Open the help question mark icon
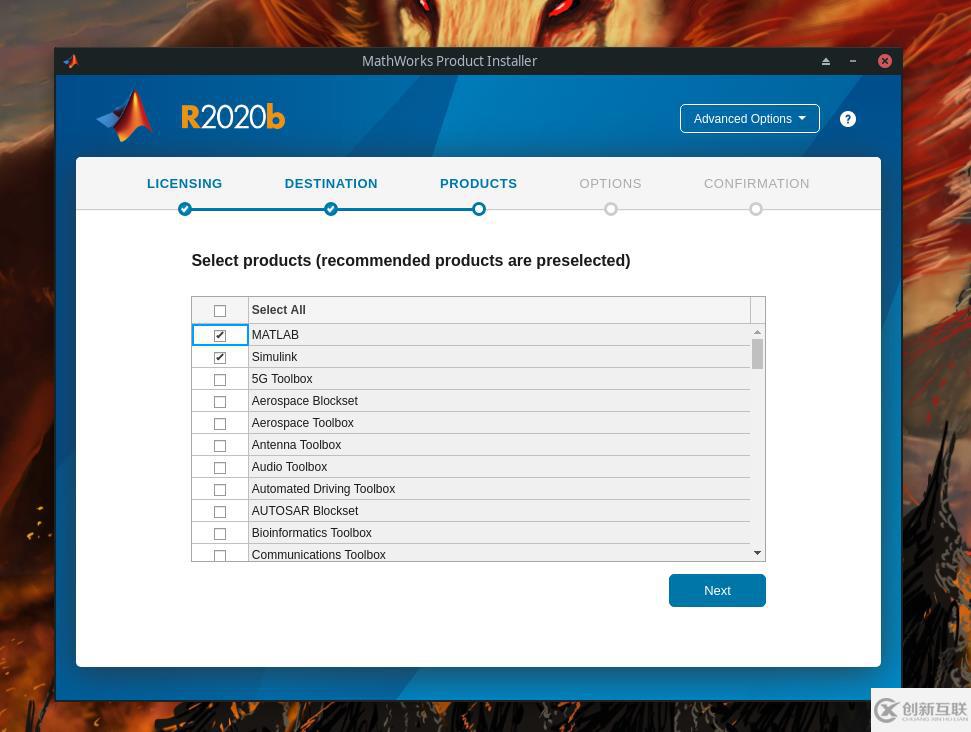971x732 pixels. click(848, 119)
